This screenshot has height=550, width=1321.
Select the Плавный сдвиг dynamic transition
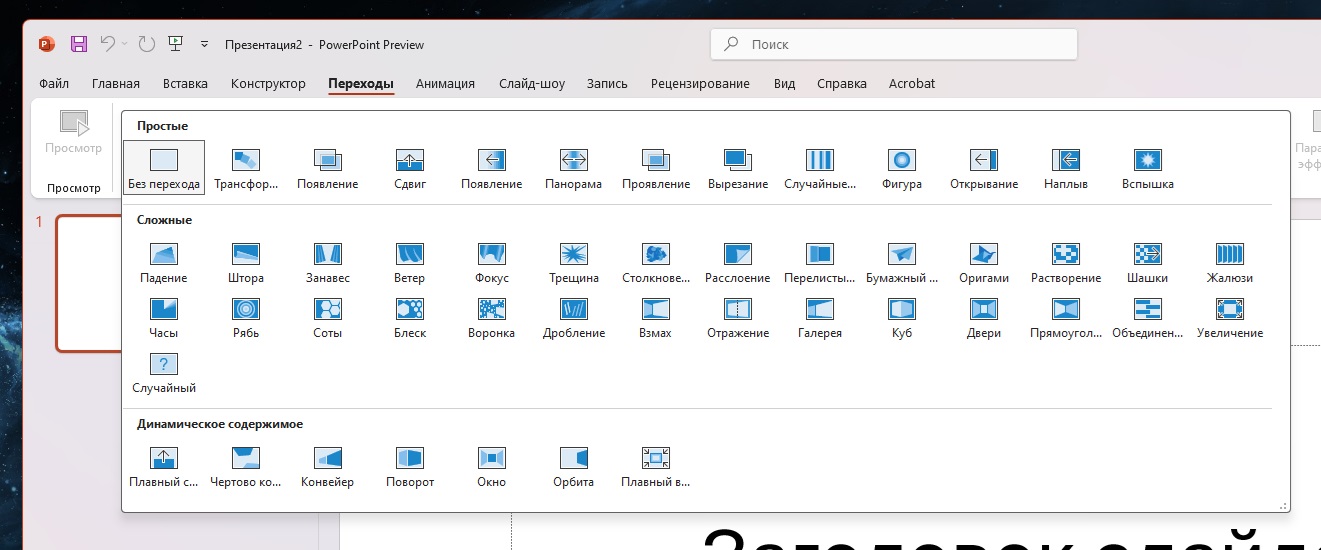click(164, 466)
